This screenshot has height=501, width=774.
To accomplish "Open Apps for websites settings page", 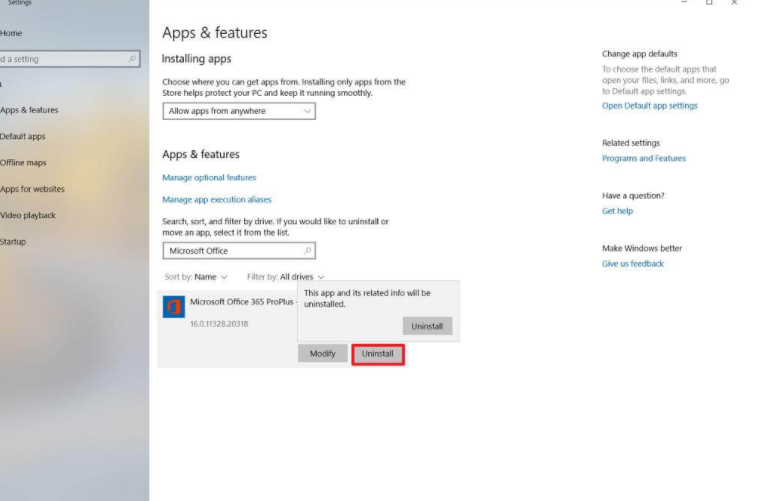I will click(x=32, y=189).
